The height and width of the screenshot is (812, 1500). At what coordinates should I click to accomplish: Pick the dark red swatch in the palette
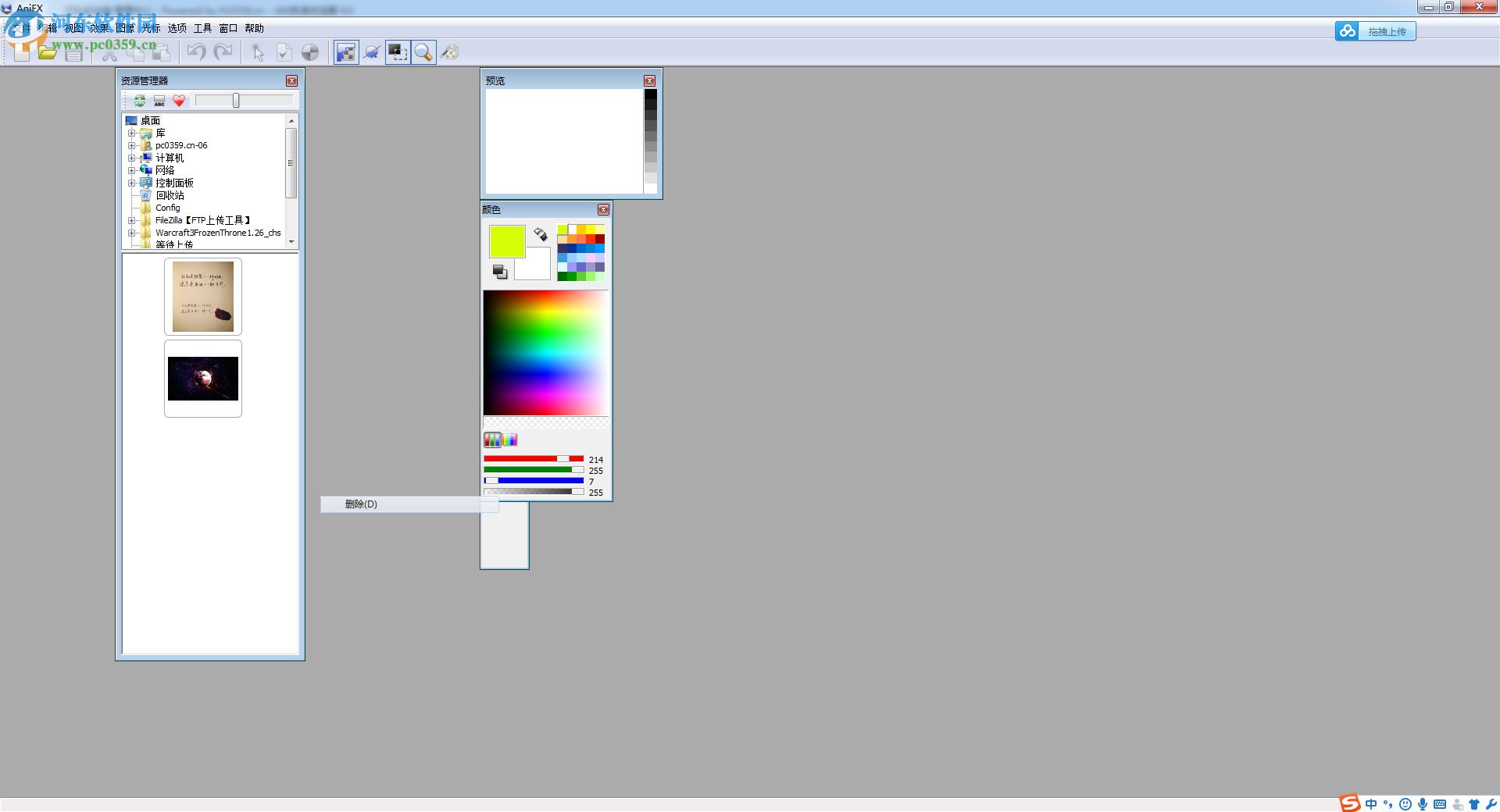(x=600, y=239)
